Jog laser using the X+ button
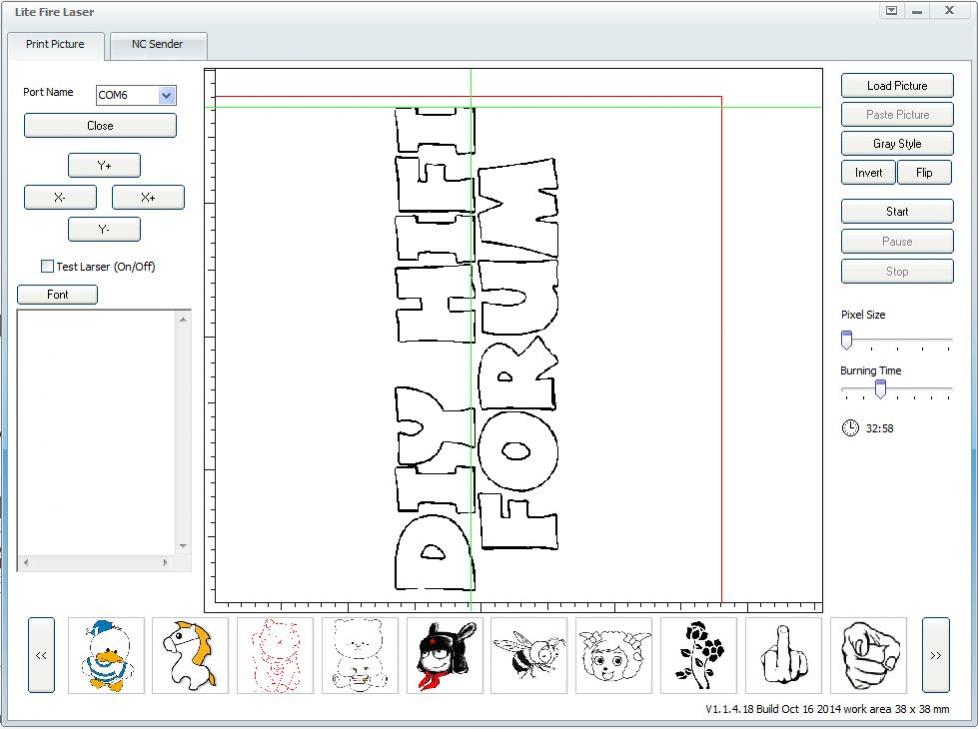Screen dimensions: 978x729 click(x=148, y=198)
